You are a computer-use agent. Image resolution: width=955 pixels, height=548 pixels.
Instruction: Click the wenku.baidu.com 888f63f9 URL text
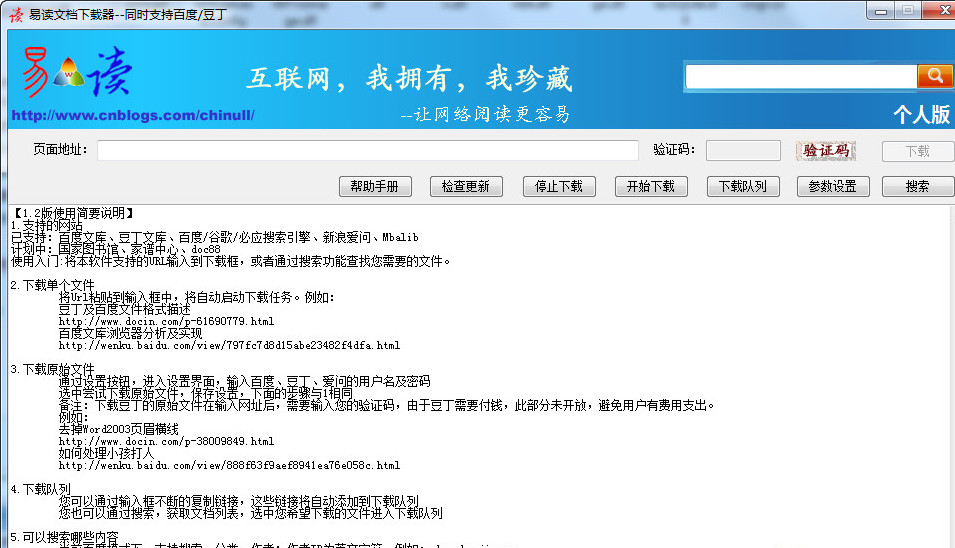pos(229,465)
